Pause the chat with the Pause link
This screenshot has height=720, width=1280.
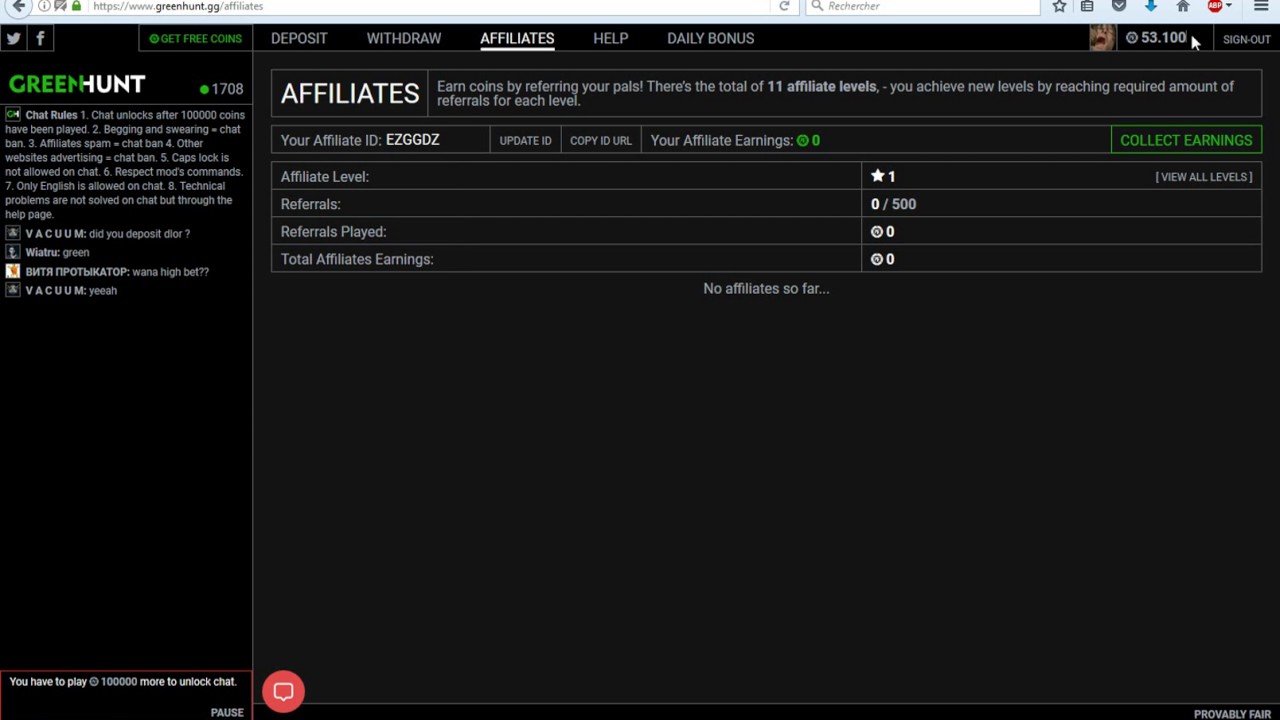click(227, 712)
